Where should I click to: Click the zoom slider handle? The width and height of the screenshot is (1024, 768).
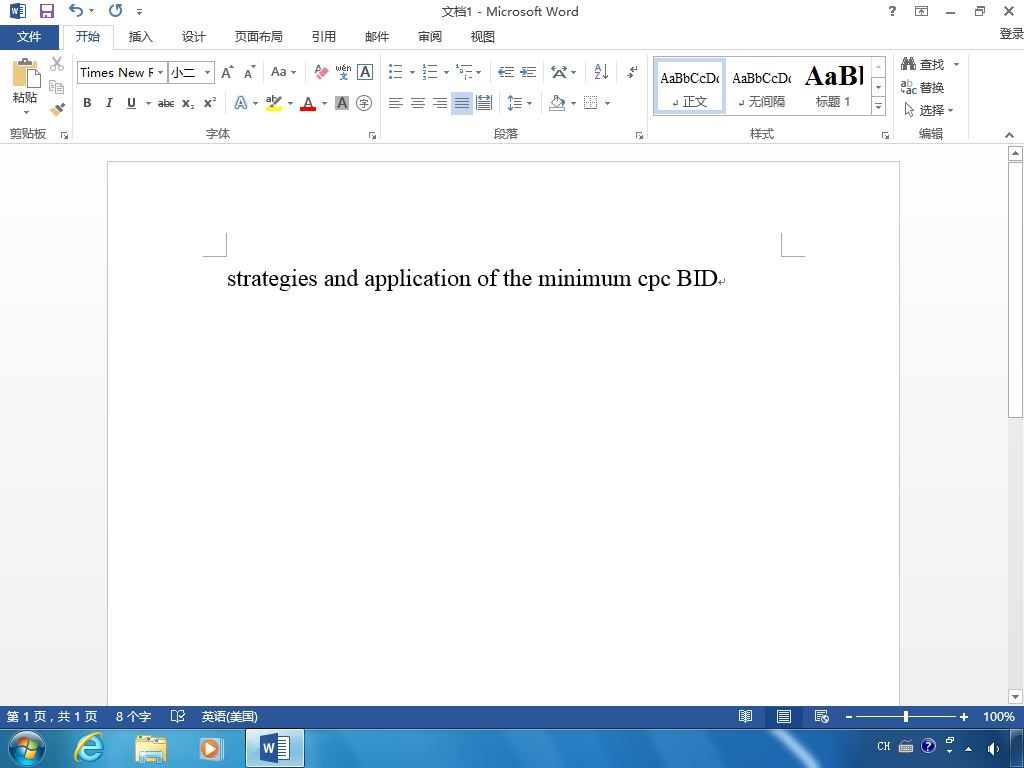tap(906, 716)
